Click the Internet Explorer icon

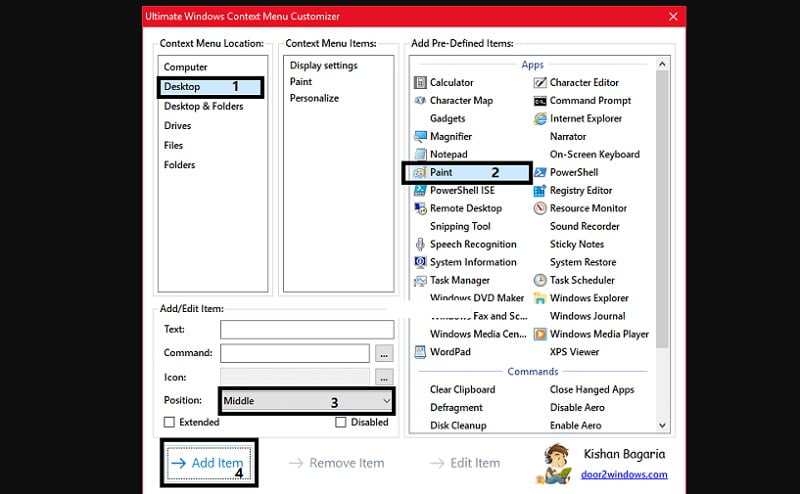(x=540, y=118)
